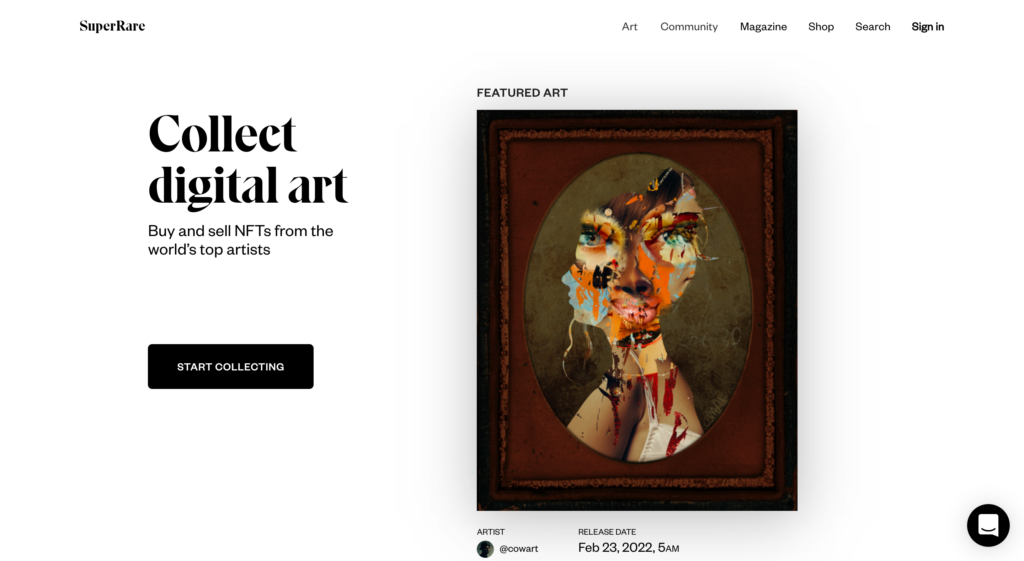
Task: Click the ARTIST label under artwork
Action: pos(490,532)
